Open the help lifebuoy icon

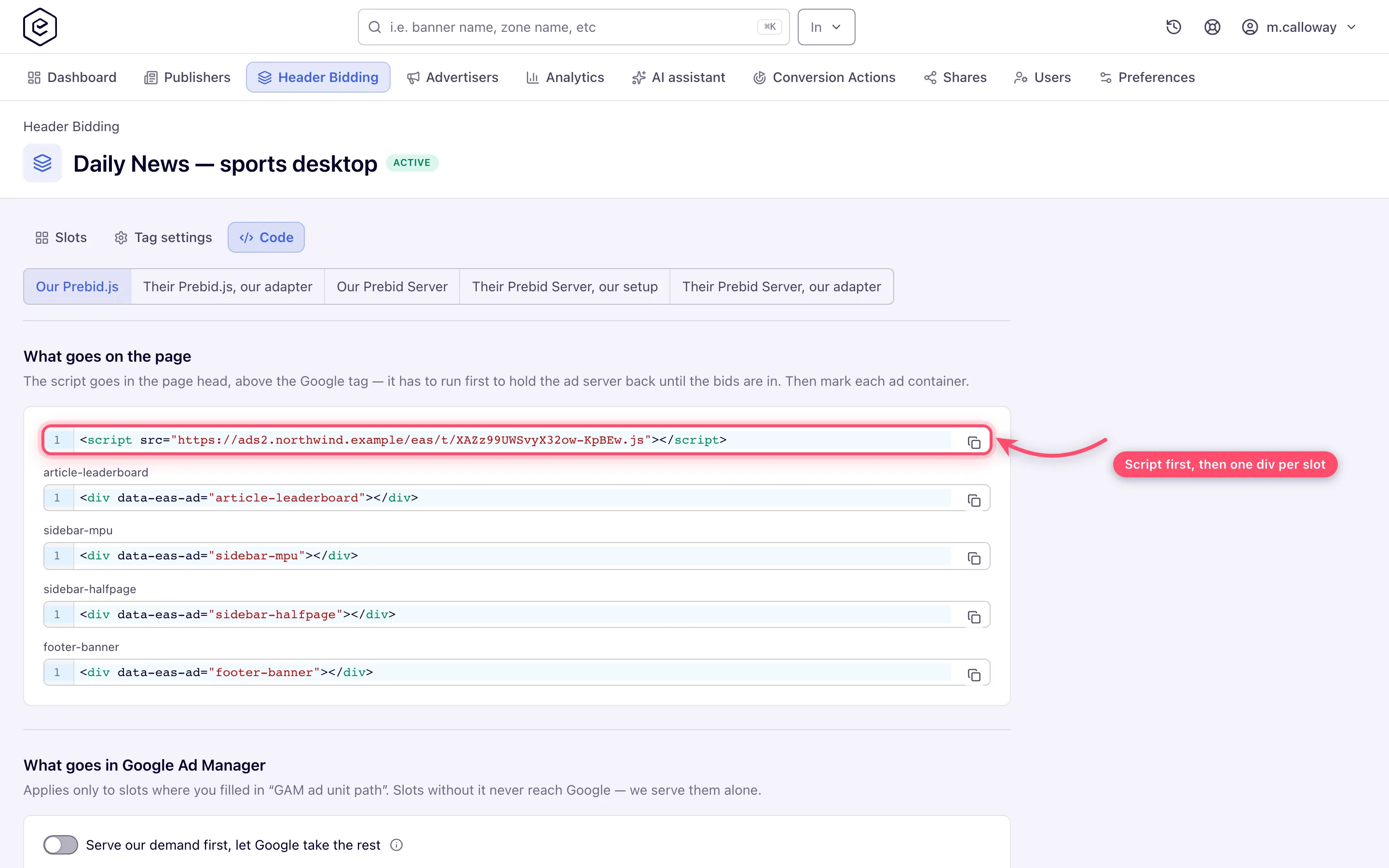(x=1212, y=27)
